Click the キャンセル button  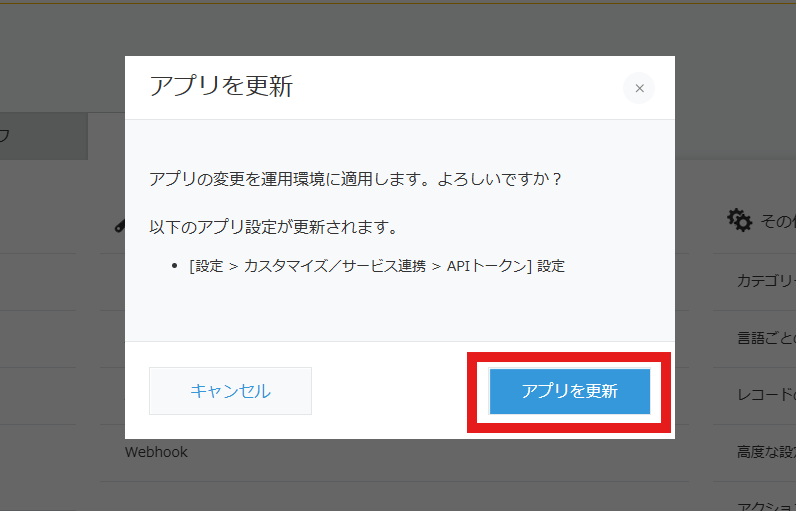pos(230,391)
